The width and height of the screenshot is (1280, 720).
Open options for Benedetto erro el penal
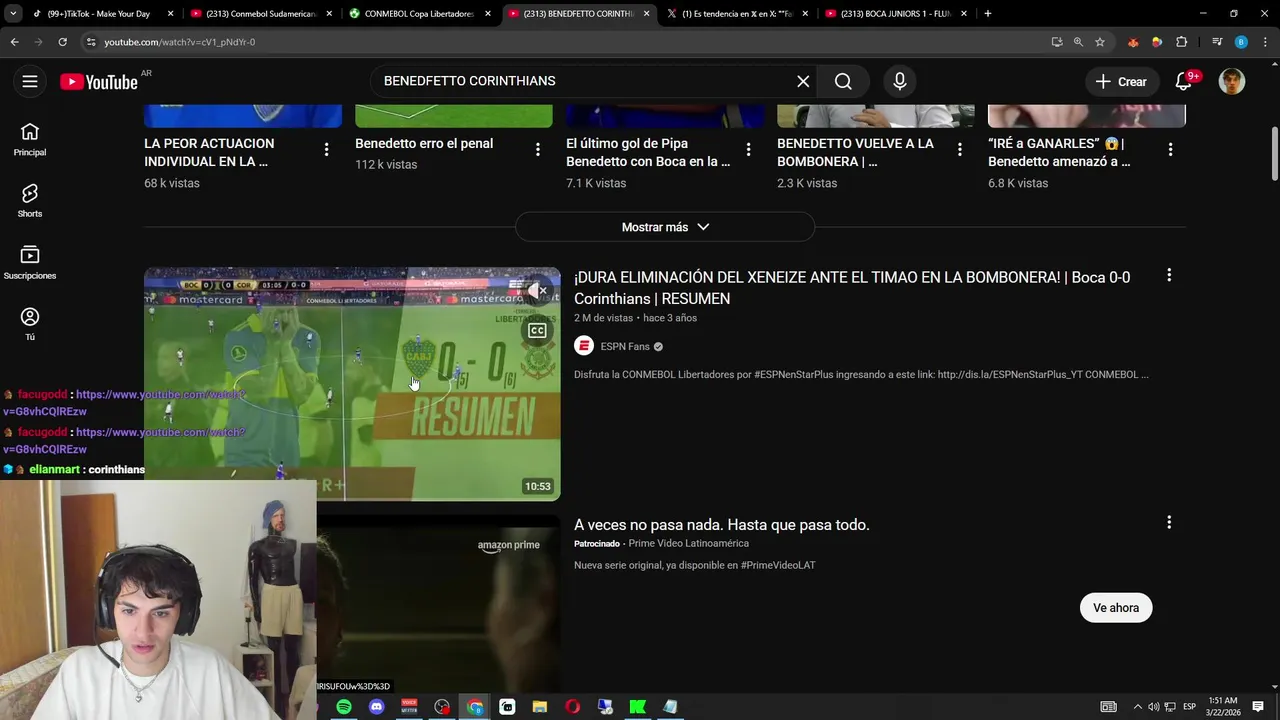click(x=537, y=150)
